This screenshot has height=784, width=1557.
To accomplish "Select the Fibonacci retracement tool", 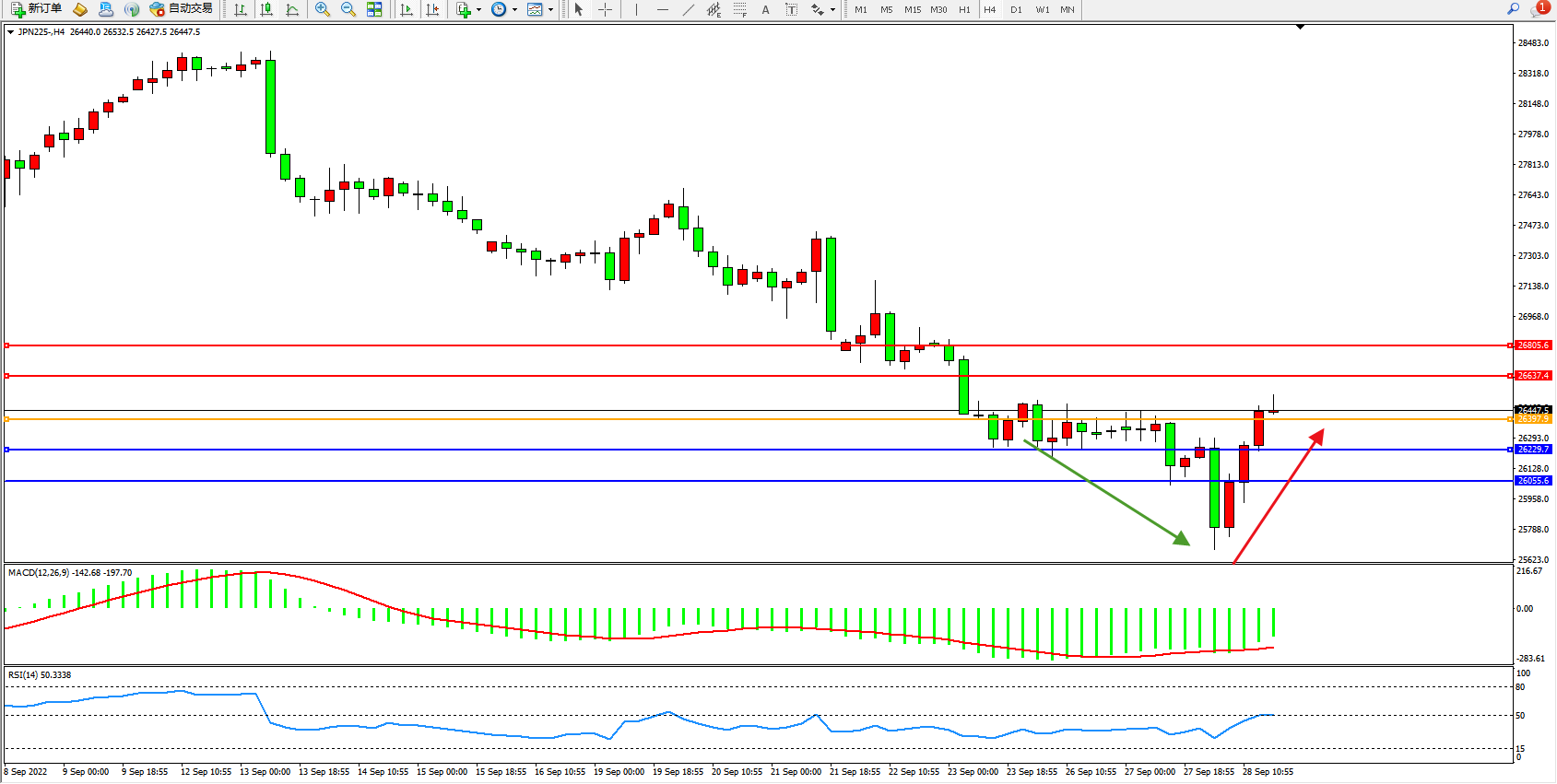I will click(739, 9).
